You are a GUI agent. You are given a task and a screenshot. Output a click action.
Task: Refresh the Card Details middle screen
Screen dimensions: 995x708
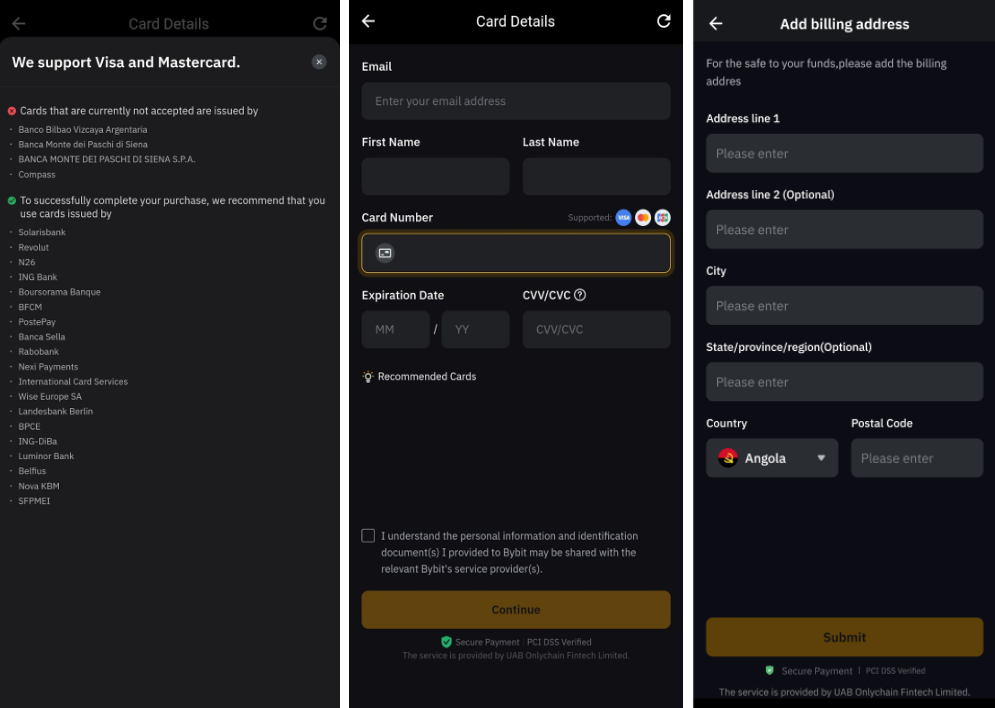[663, 21]
